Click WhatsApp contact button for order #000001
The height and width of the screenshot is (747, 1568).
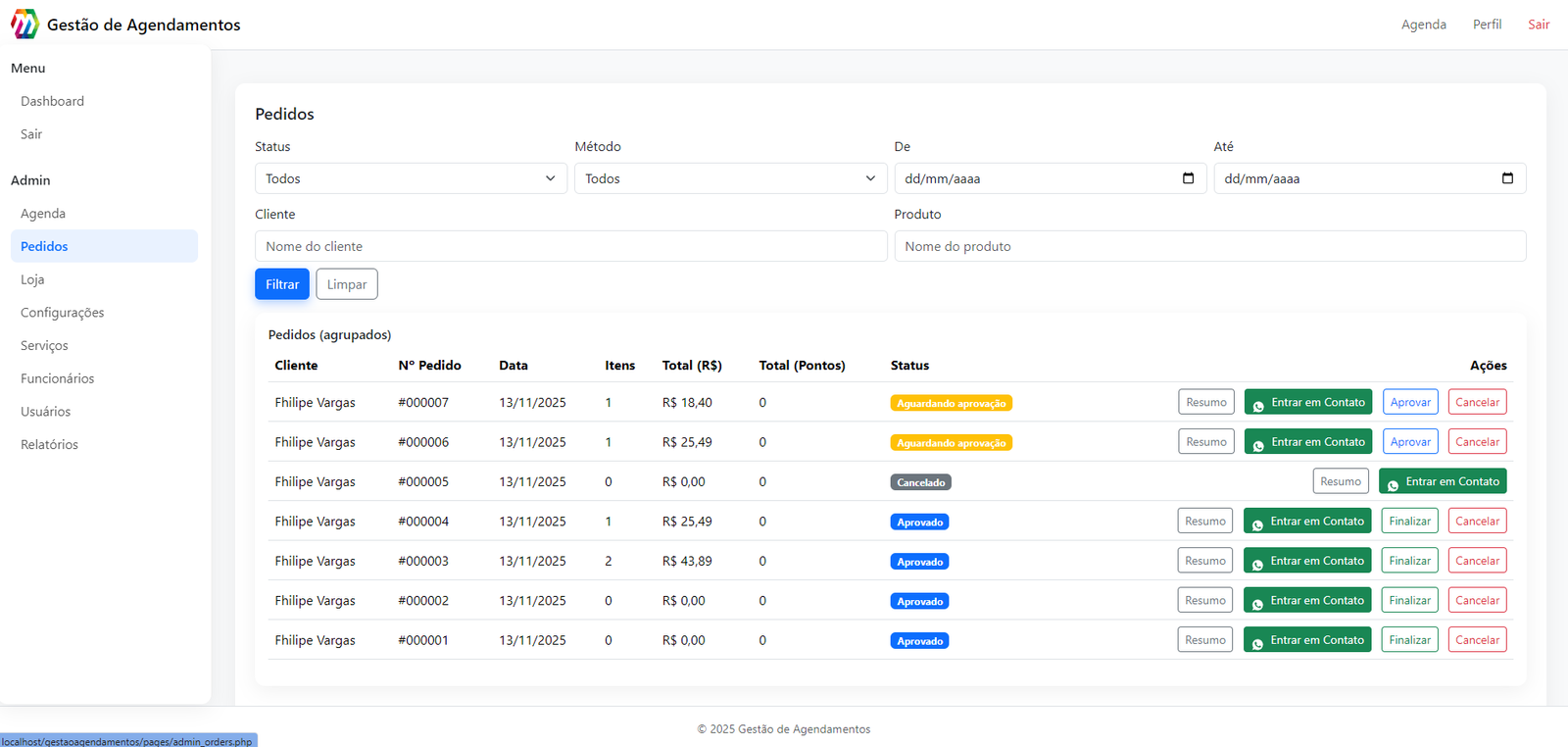pos(1306,640)
